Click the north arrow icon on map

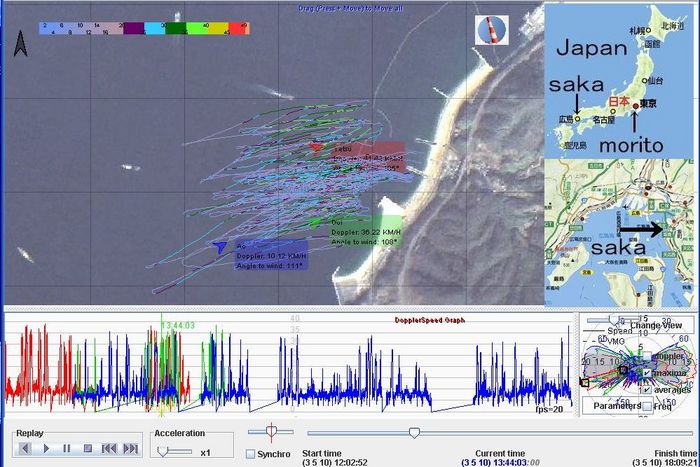click(20, 43)
